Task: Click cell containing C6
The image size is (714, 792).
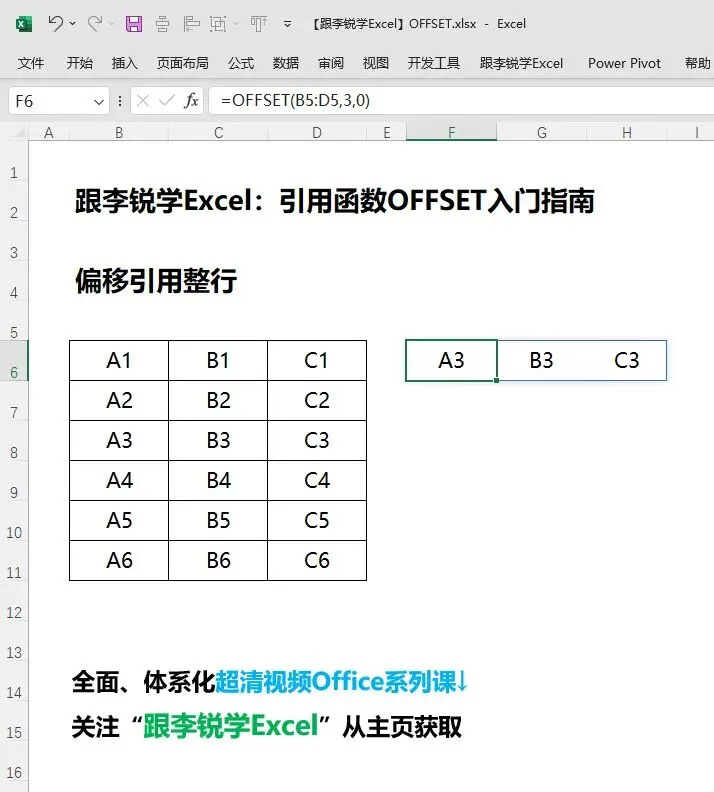Action: tap(317, 560)
